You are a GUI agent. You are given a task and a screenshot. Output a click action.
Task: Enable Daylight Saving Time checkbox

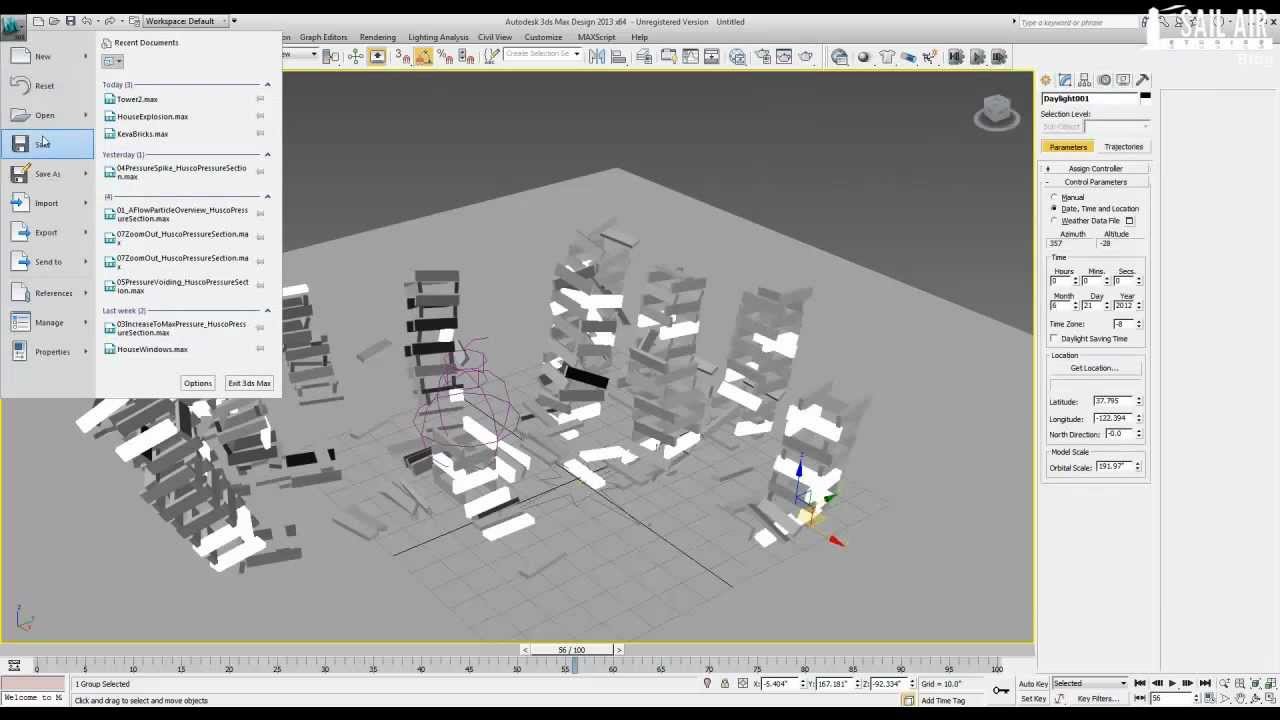[x=1054, y=339]
